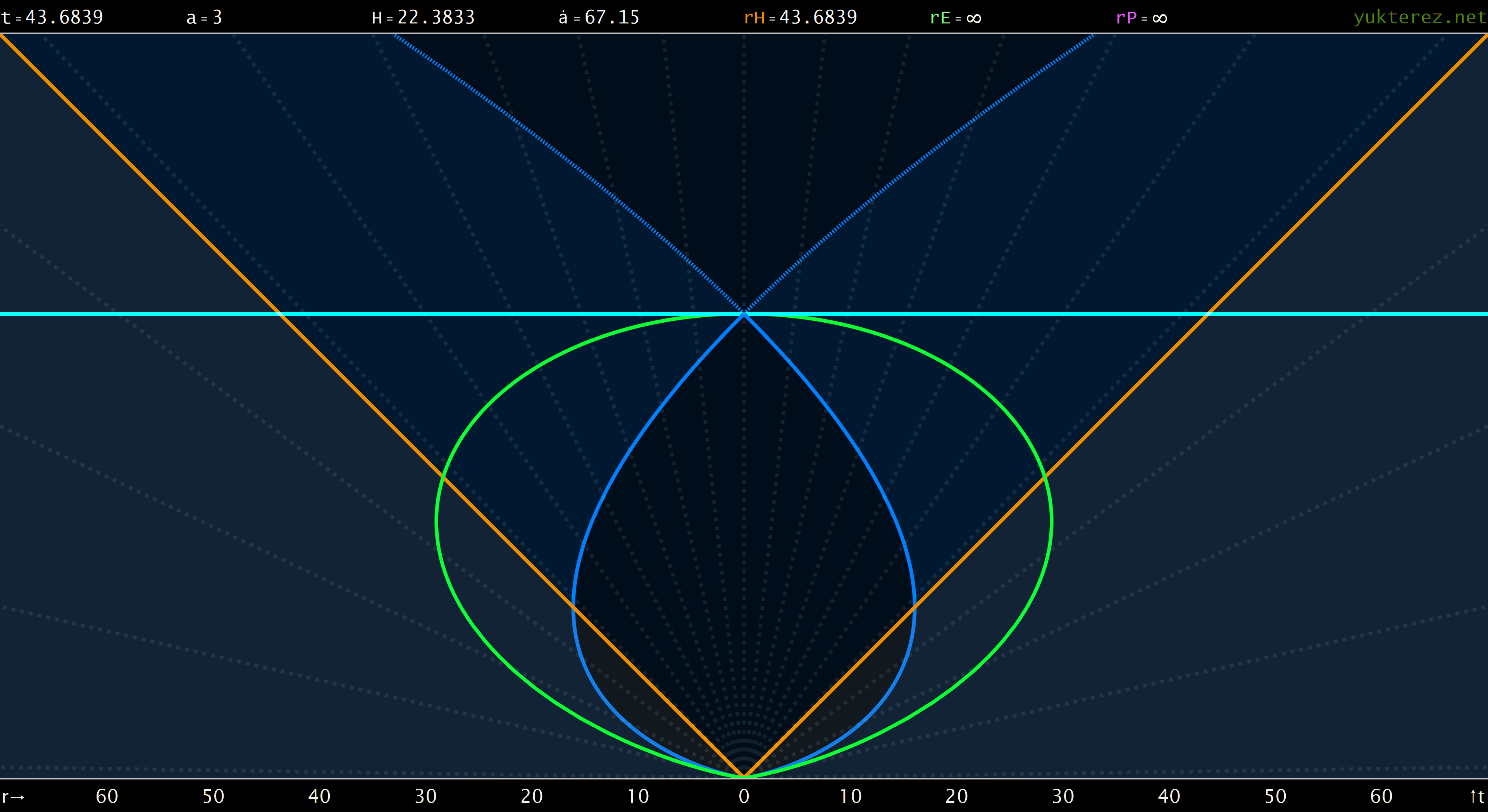Open the yukterez.net link
The height and width of the screenshot is (812, 1488).
click(1420, 17)
